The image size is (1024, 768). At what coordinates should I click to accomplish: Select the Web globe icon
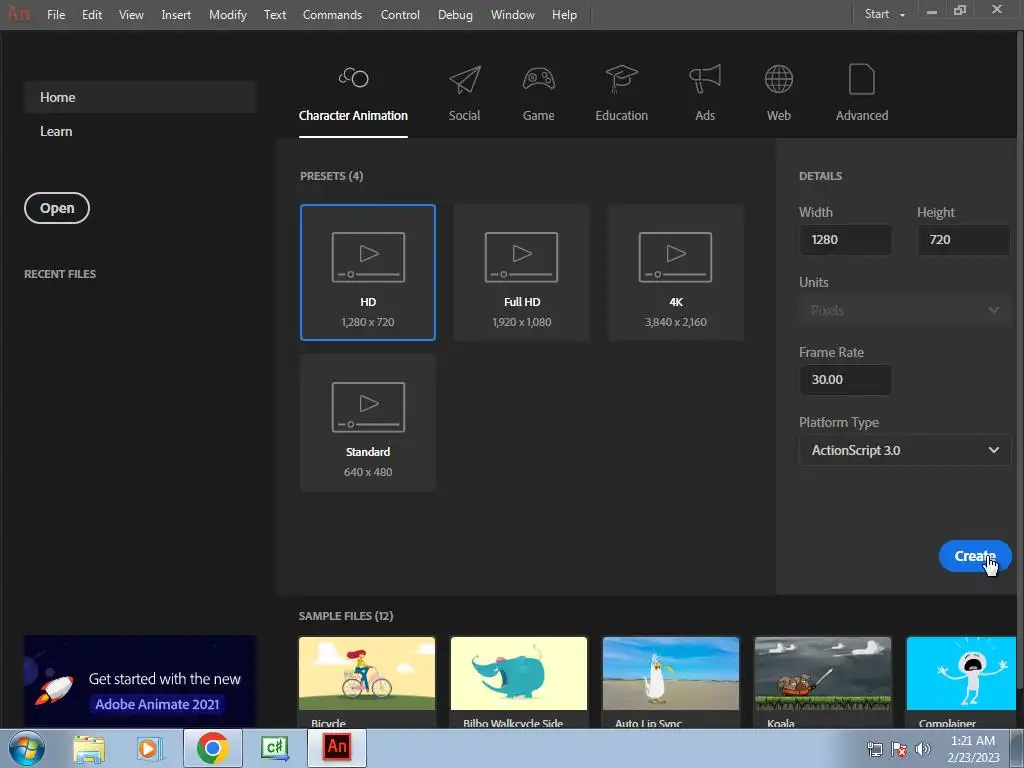(778, 79)
